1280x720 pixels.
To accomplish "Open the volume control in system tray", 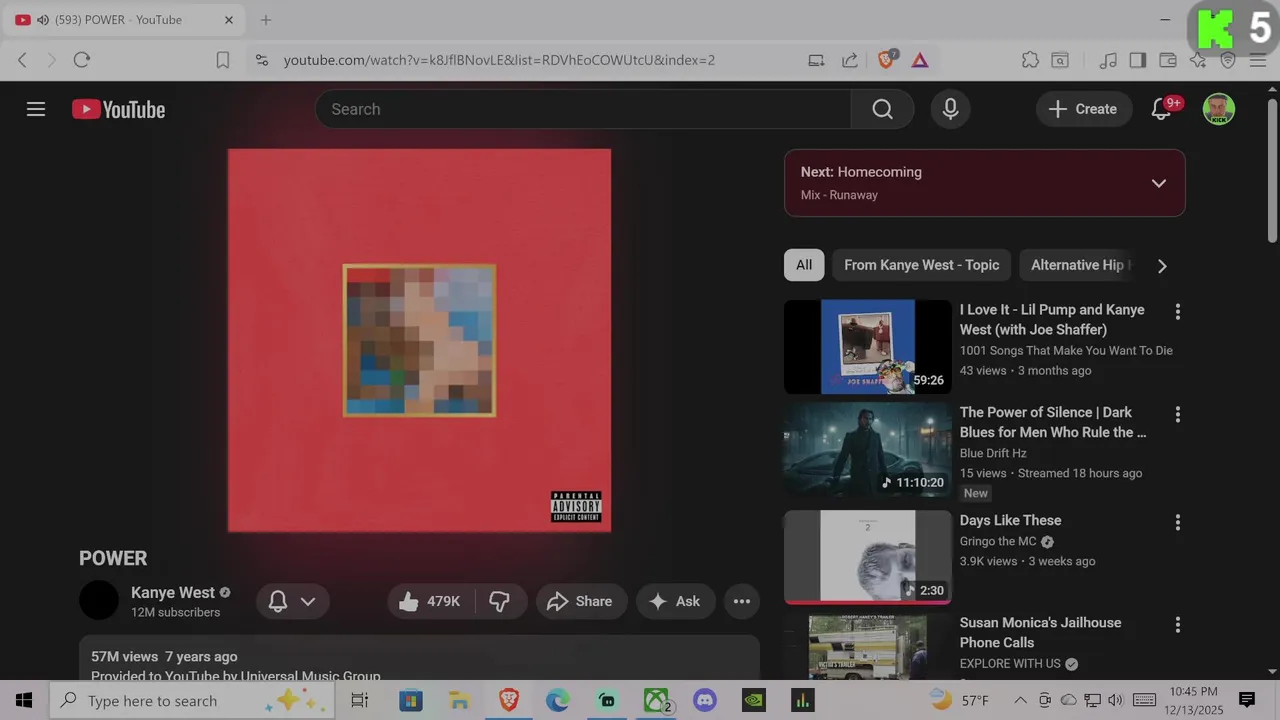I will click(1116, 700).
